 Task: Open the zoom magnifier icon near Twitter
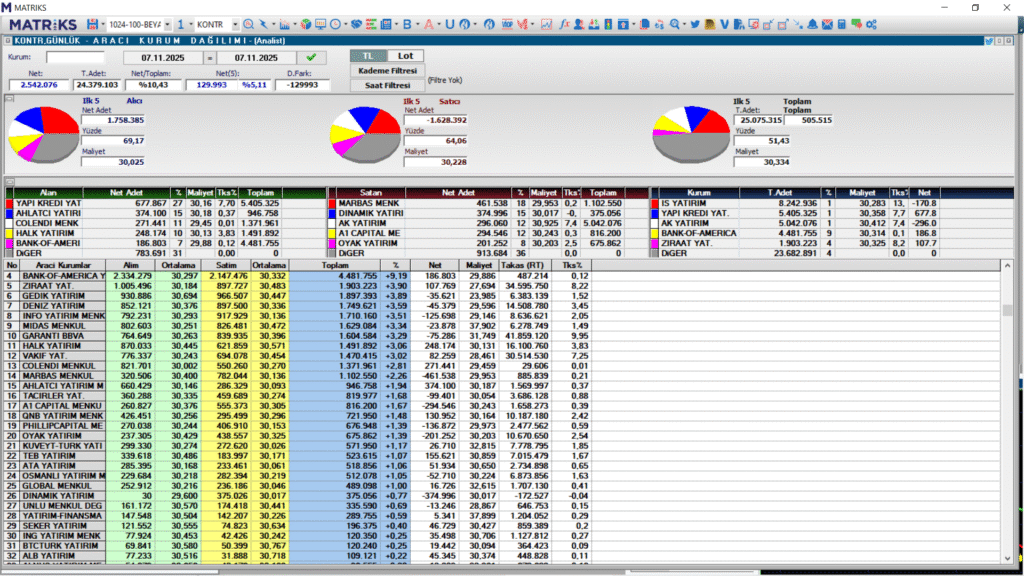(675, 24)
